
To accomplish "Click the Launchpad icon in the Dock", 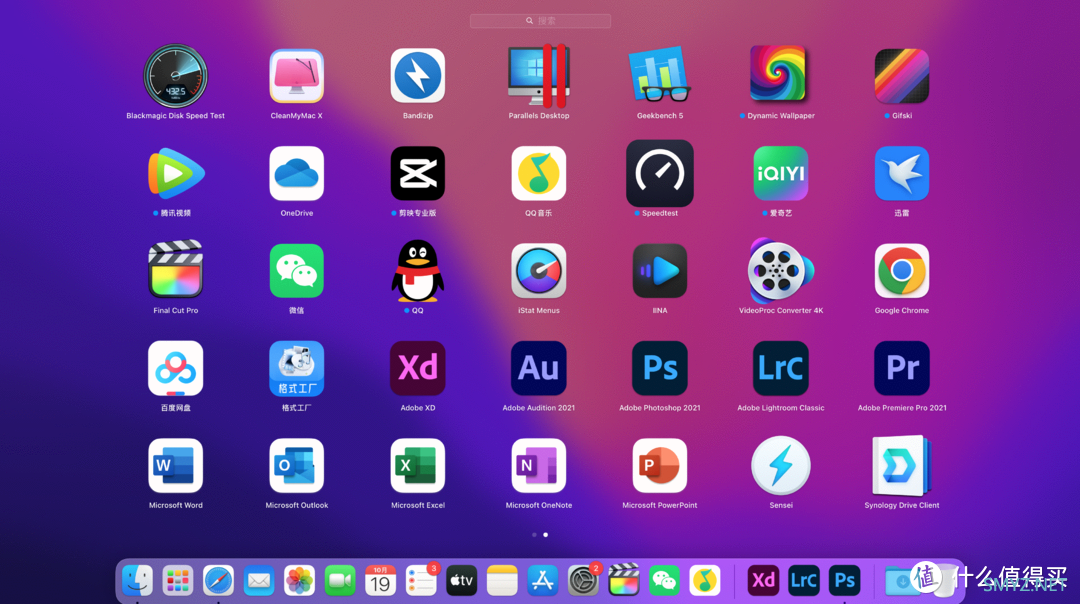I will [178, 581].
